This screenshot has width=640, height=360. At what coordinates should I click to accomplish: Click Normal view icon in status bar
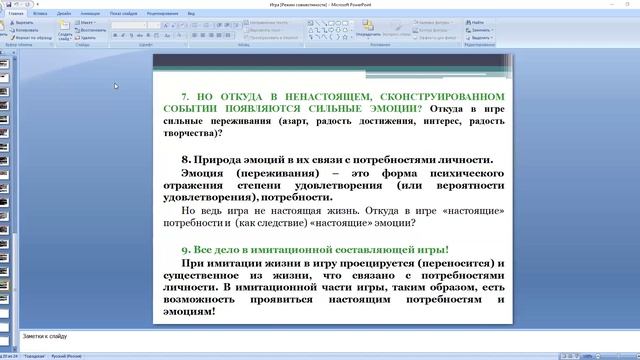tap(563, 356)
